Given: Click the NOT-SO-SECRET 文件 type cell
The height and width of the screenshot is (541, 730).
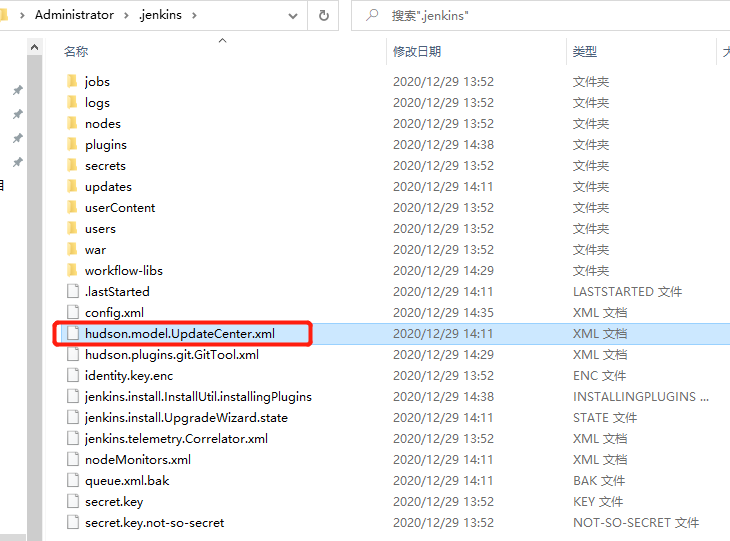Looking at the screenshot, I should click(635, 522).
